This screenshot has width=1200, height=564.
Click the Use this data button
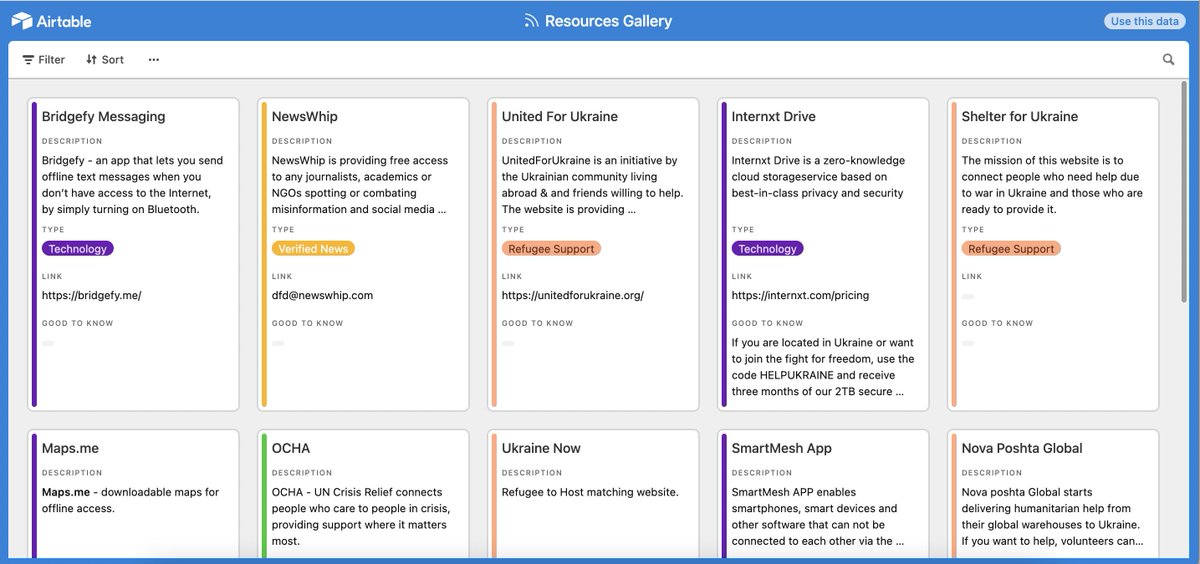point(1144,21)
